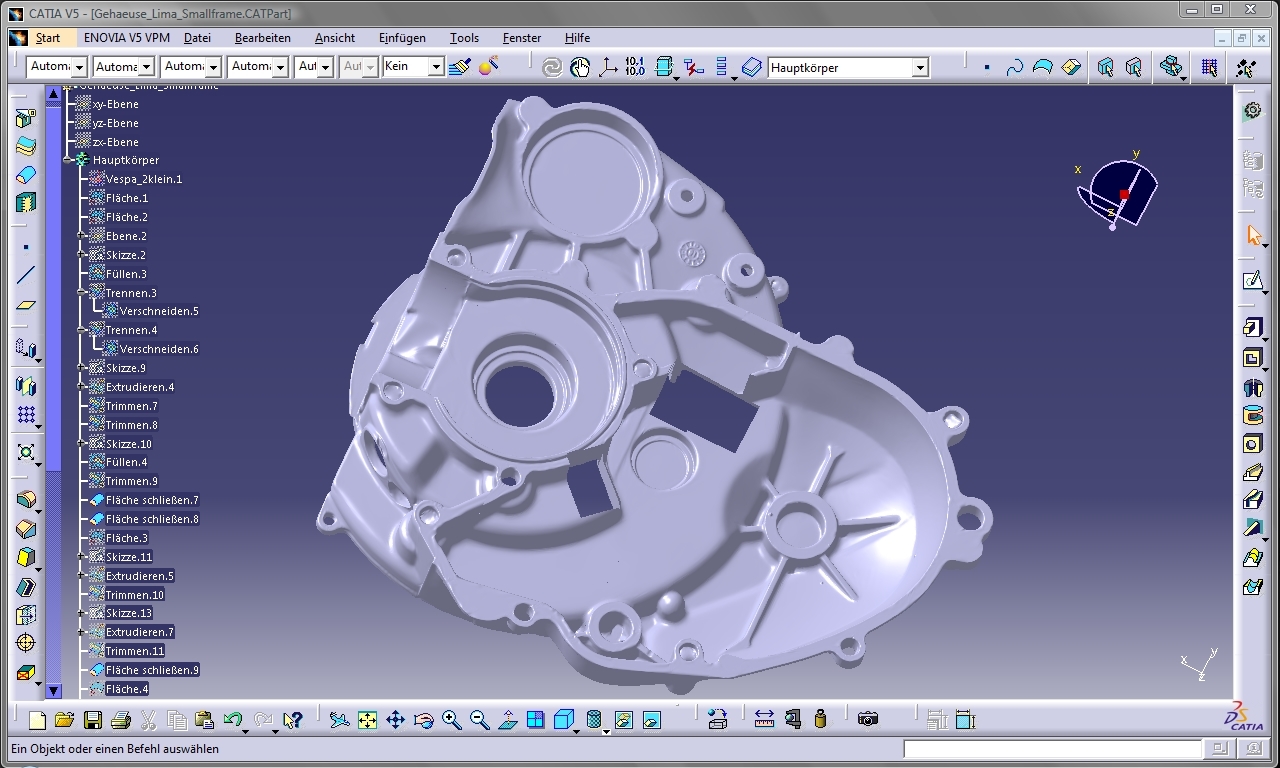1280x768 pixels.
Task: Select Fläche schließen.7 in the tree
Action: pyautogui.click(x=152, y=500)
